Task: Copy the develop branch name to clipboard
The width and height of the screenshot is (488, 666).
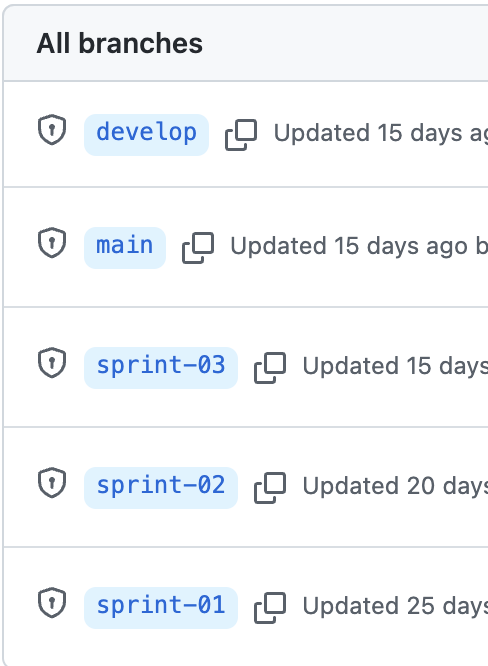Action: pyautogui.click(x=241, y=135)
